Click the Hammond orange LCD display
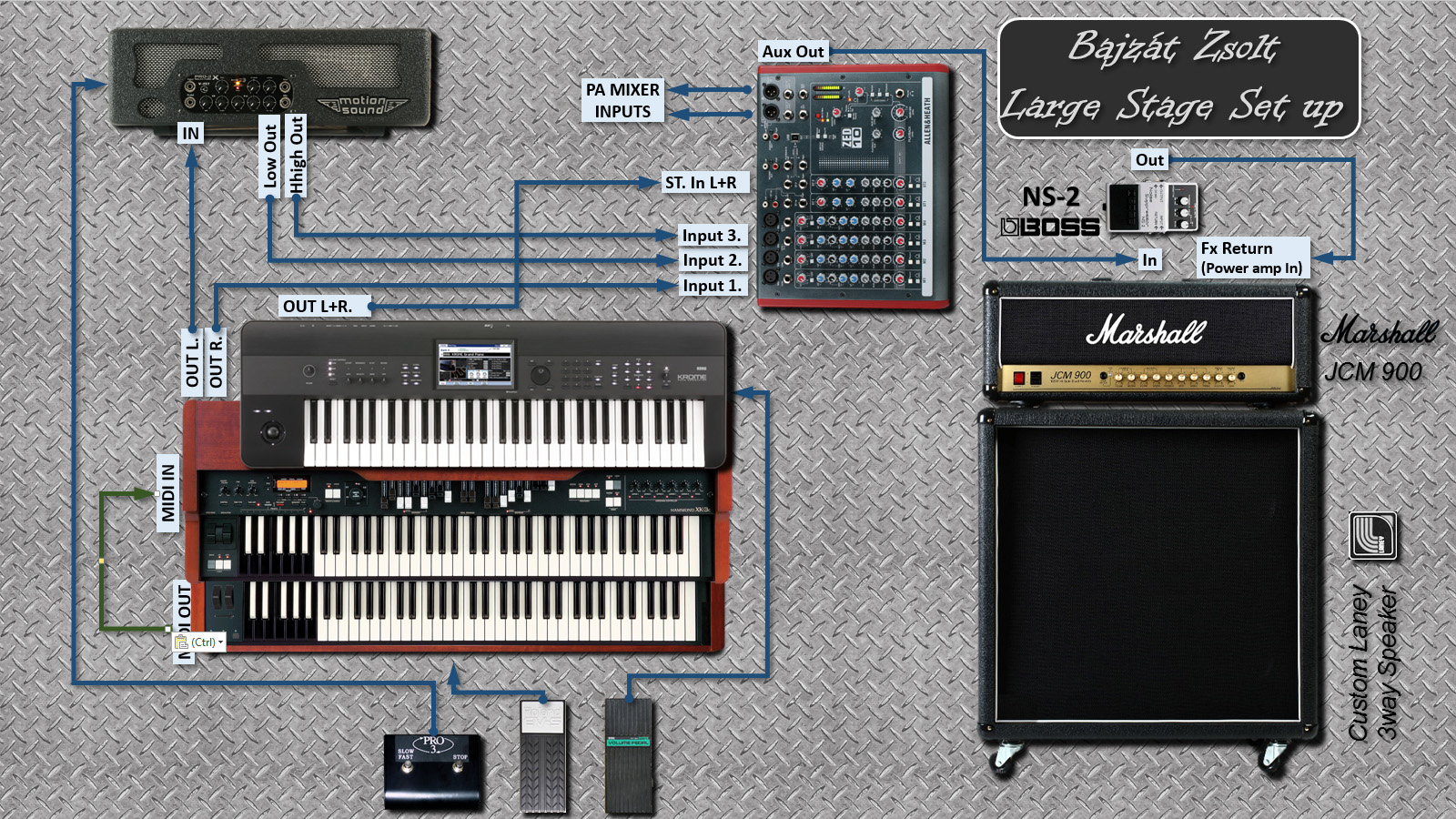Image resolution: width=1456 pixels, height=819 pixels. click(291, 485)
